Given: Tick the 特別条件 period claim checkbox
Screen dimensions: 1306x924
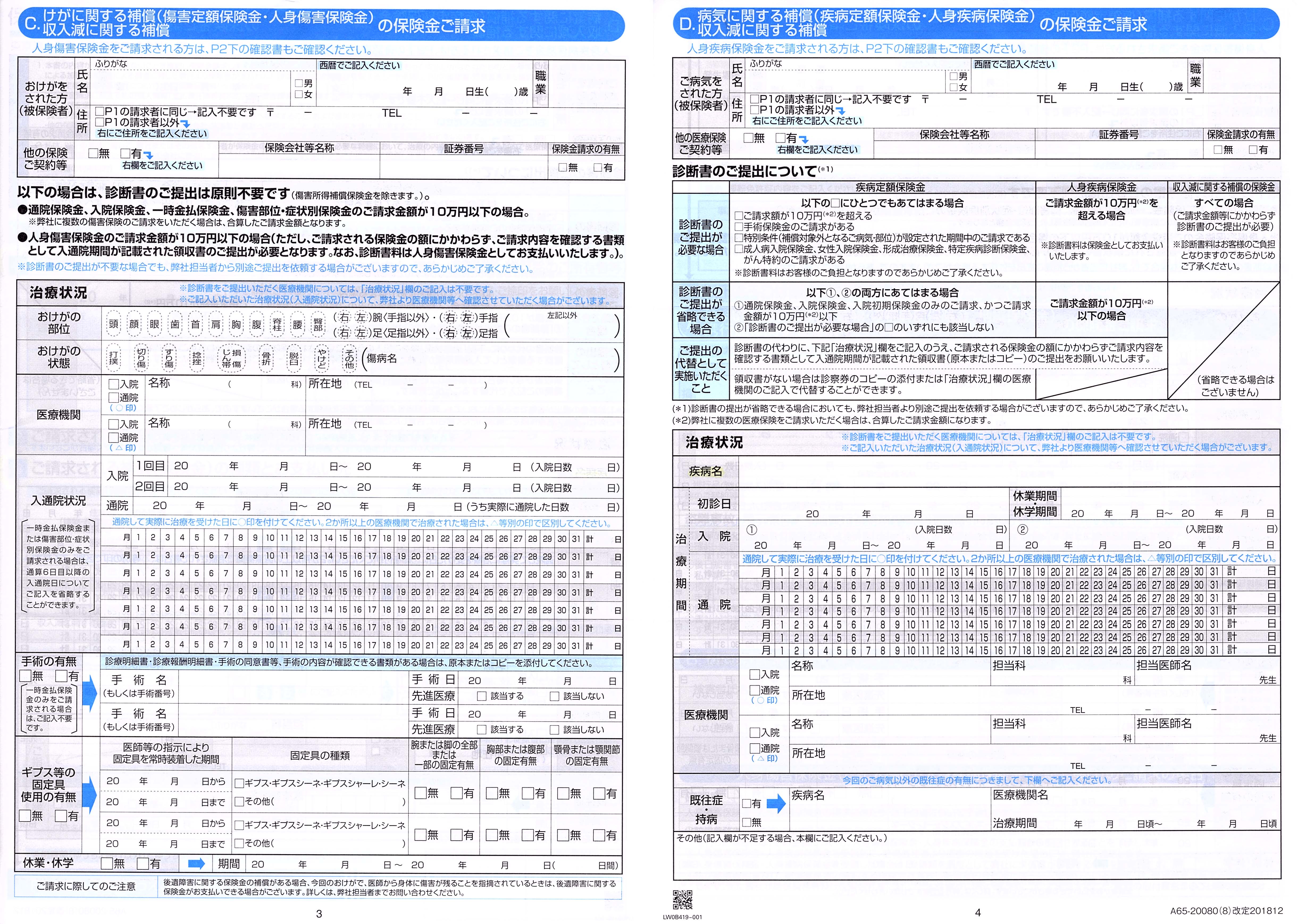Looking at the screenshot, I should click(739, 238).
